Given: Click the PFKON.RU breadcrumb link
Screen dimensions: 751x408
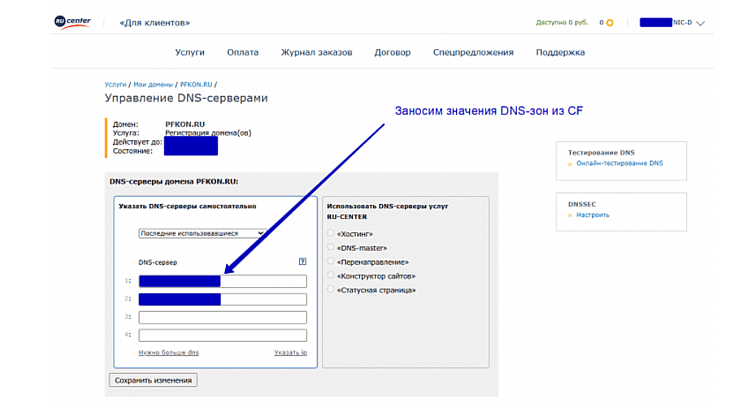Looking at the screenshot, I should 196,84.
